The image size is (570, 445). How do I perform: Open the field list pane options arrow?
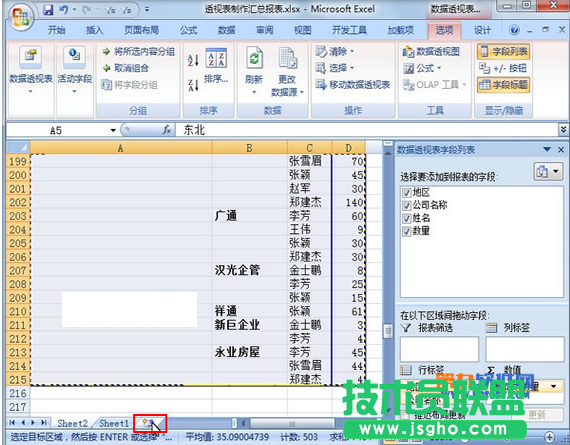pos(547,149)
